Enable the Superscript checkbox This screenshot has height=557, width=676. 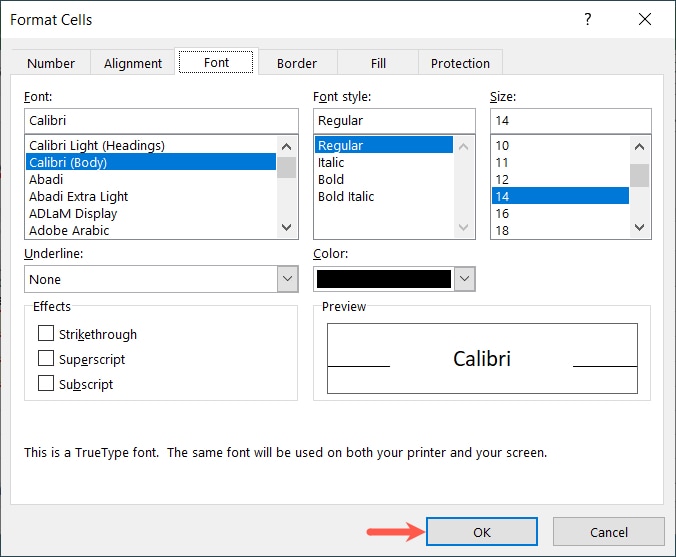click(x=46, y=358)
